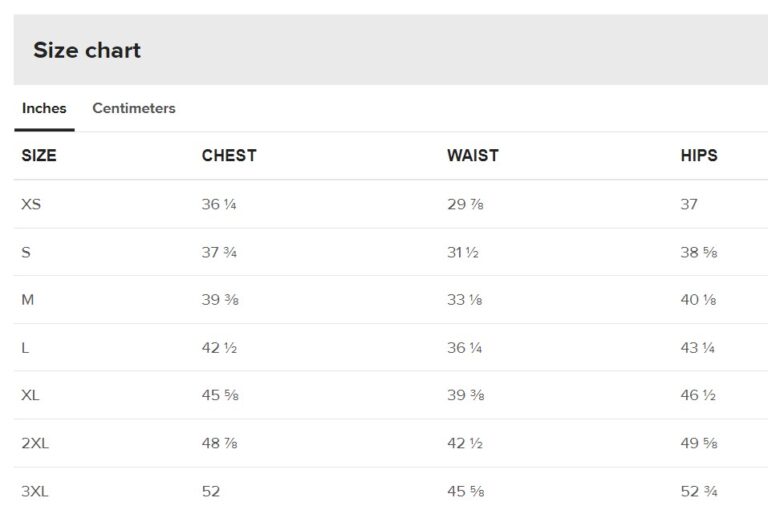Image resolution: width=768 pixels, height=514 pixels.
Task: Click the XS hips value 37
Action: [689, 204]
